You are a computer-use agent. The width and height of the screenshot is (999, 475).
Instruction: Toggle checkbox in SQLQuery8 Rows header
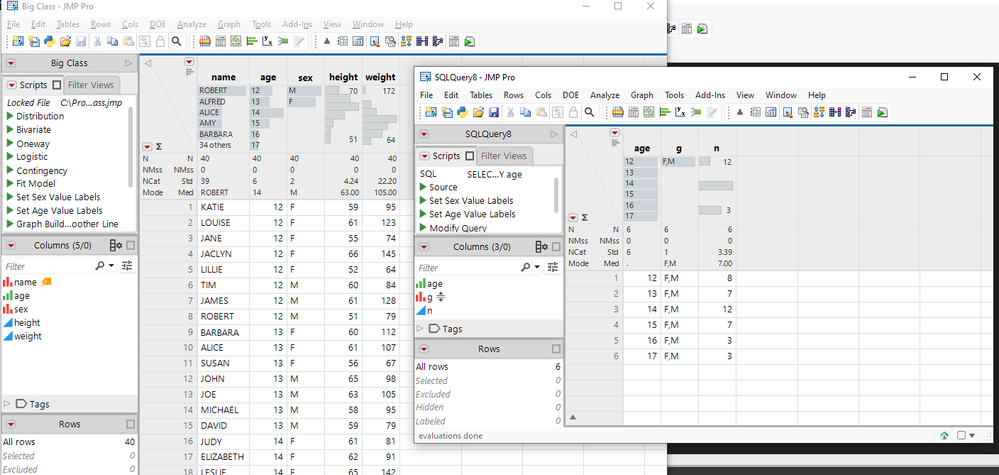556,349
